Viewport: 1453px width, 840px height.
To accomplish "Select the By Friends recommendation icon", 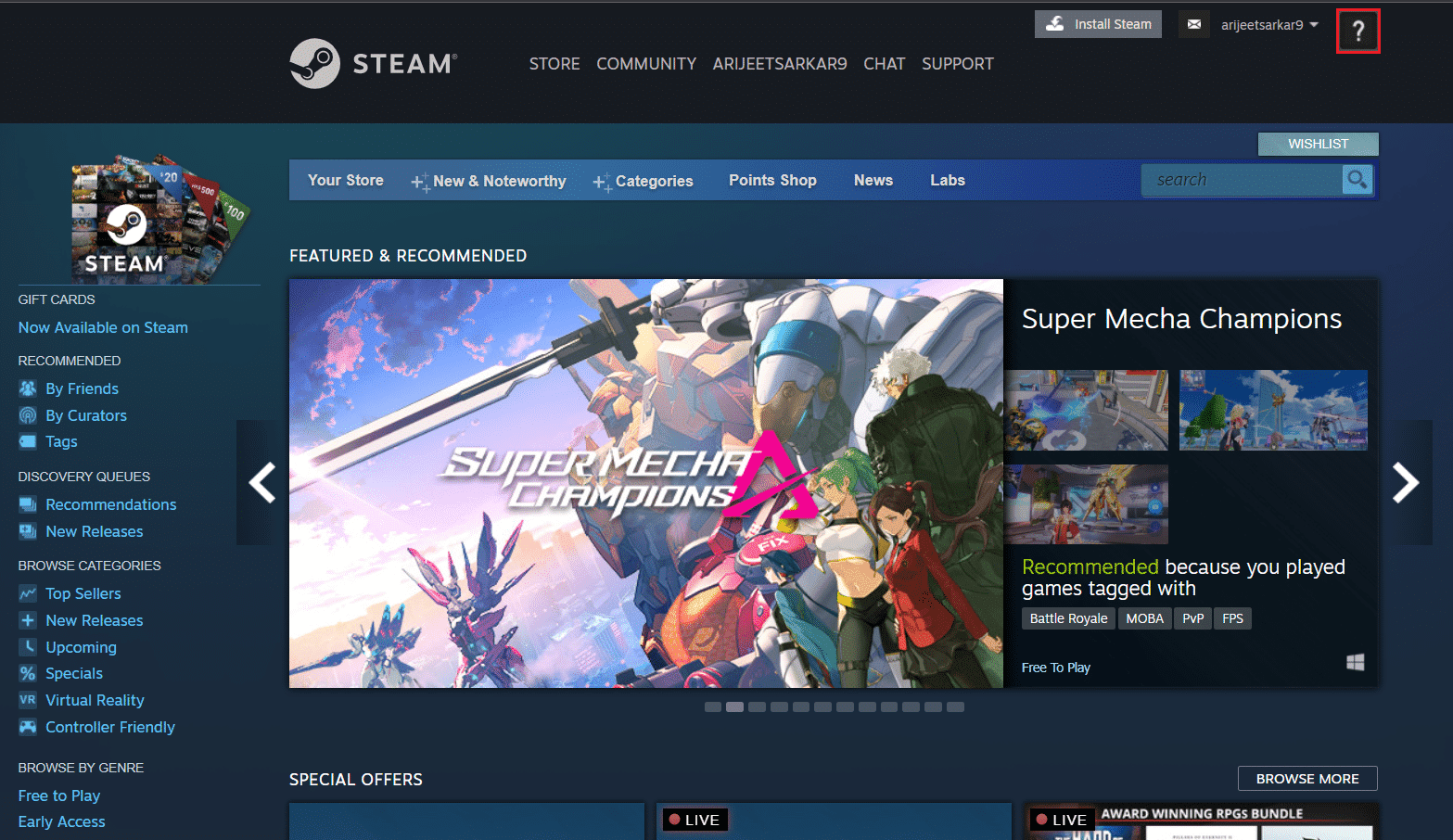I will (29, 388).
